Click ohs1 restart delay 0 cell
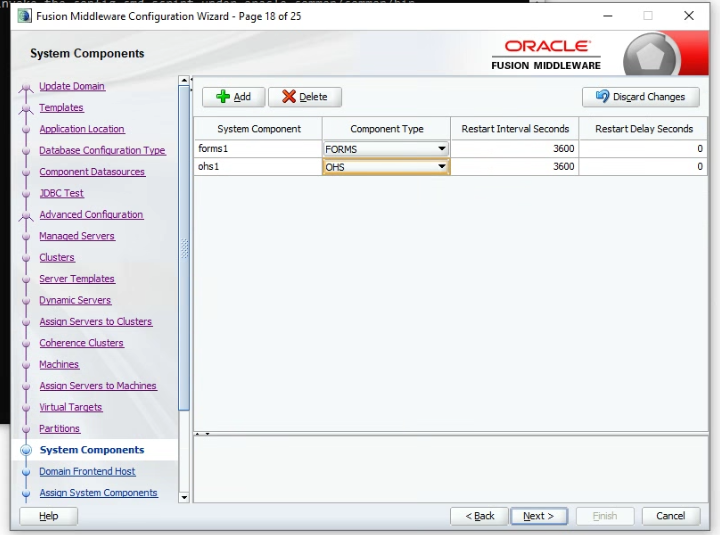Screen dimensions: 720x535 643,166
